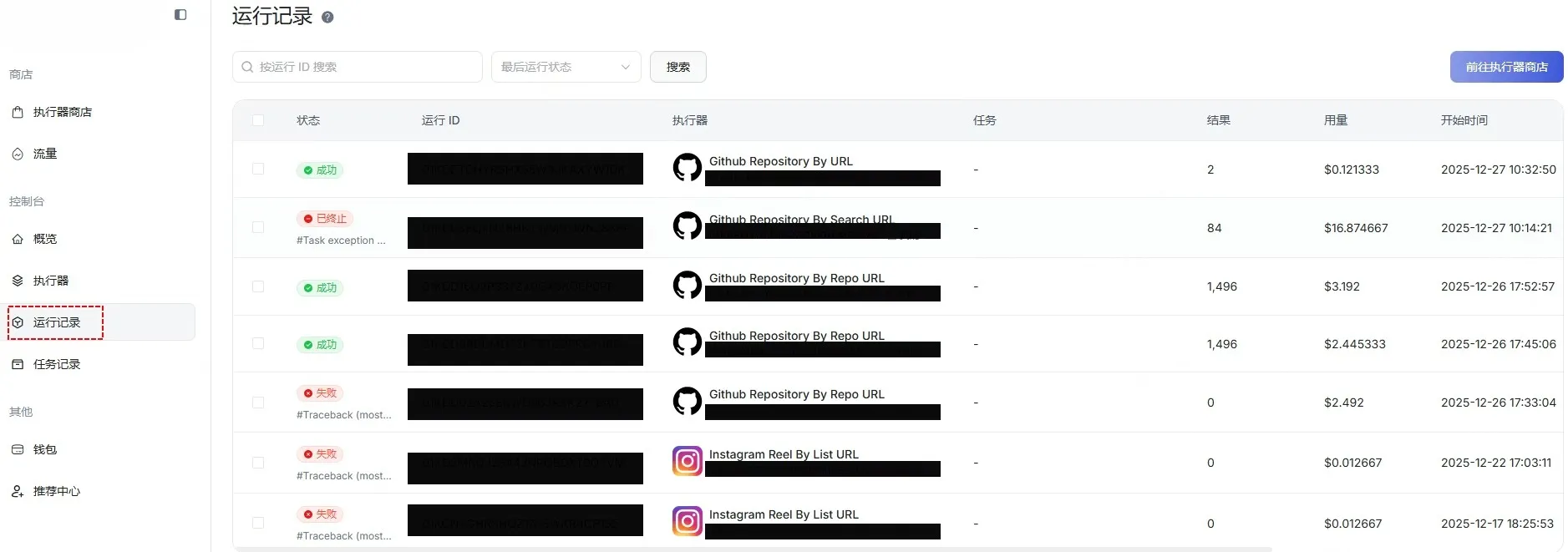Click the shopping bag icon for 执行器商店
This screenshot has height=552, width=1568.
[18, 112]
